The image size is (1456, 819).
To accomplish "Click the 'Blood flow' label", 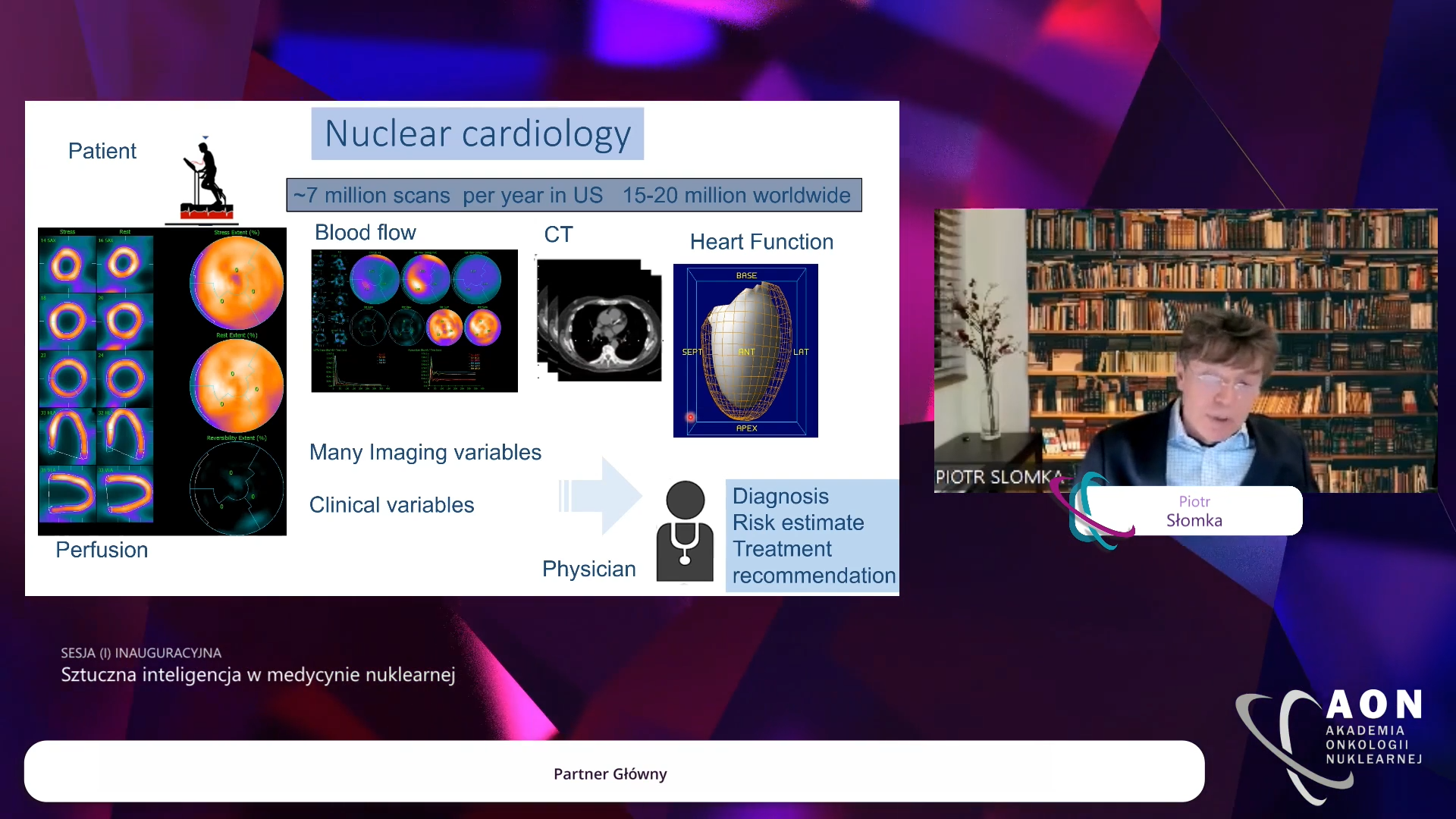I will coord(366,232).
